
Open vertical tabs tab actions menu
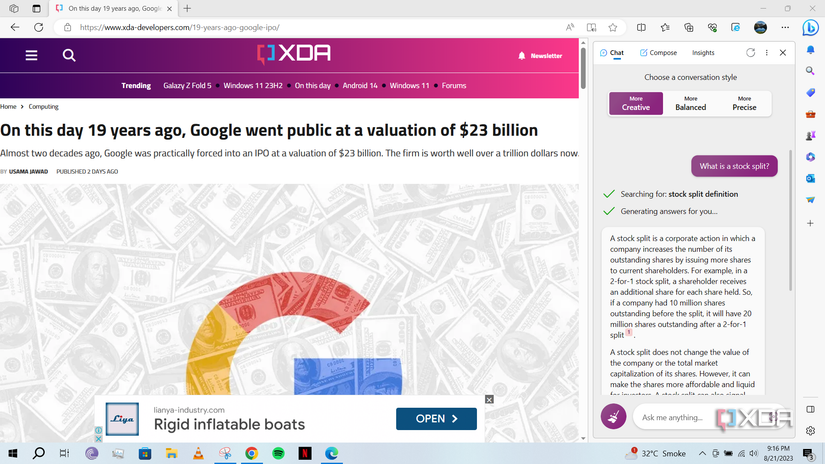[36, 8]
